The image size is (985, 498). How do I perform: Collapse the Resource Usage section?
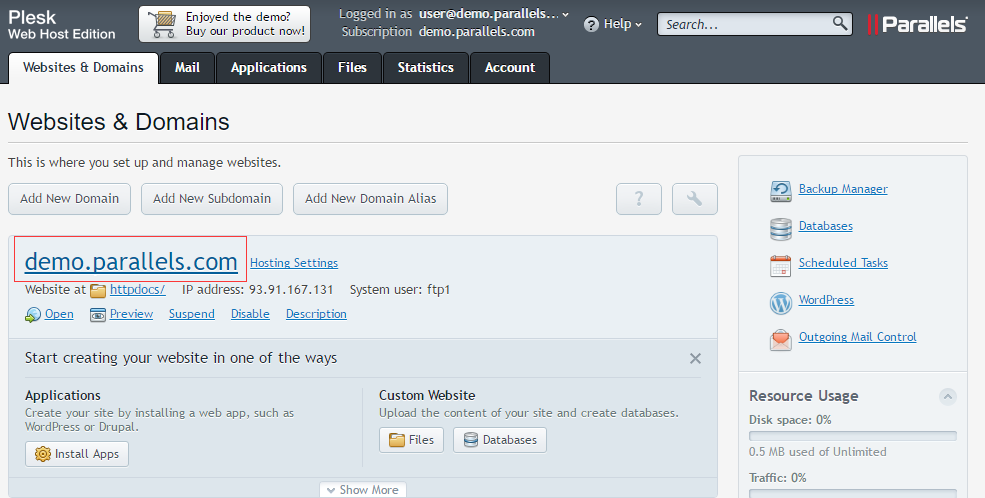point(947,396)
